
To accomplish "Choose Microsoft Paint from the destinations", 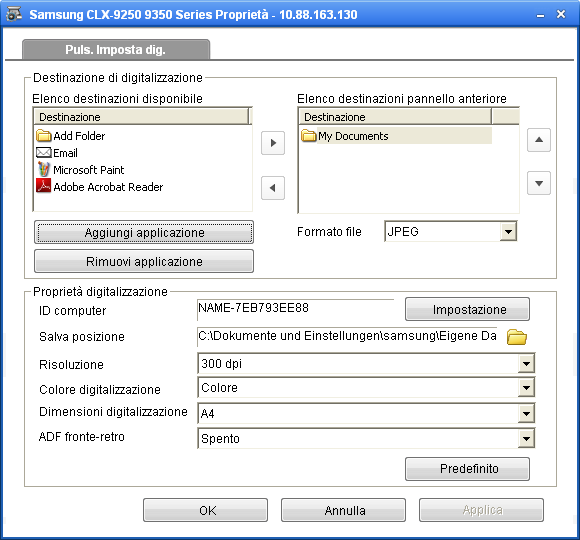I will (80, 170).
